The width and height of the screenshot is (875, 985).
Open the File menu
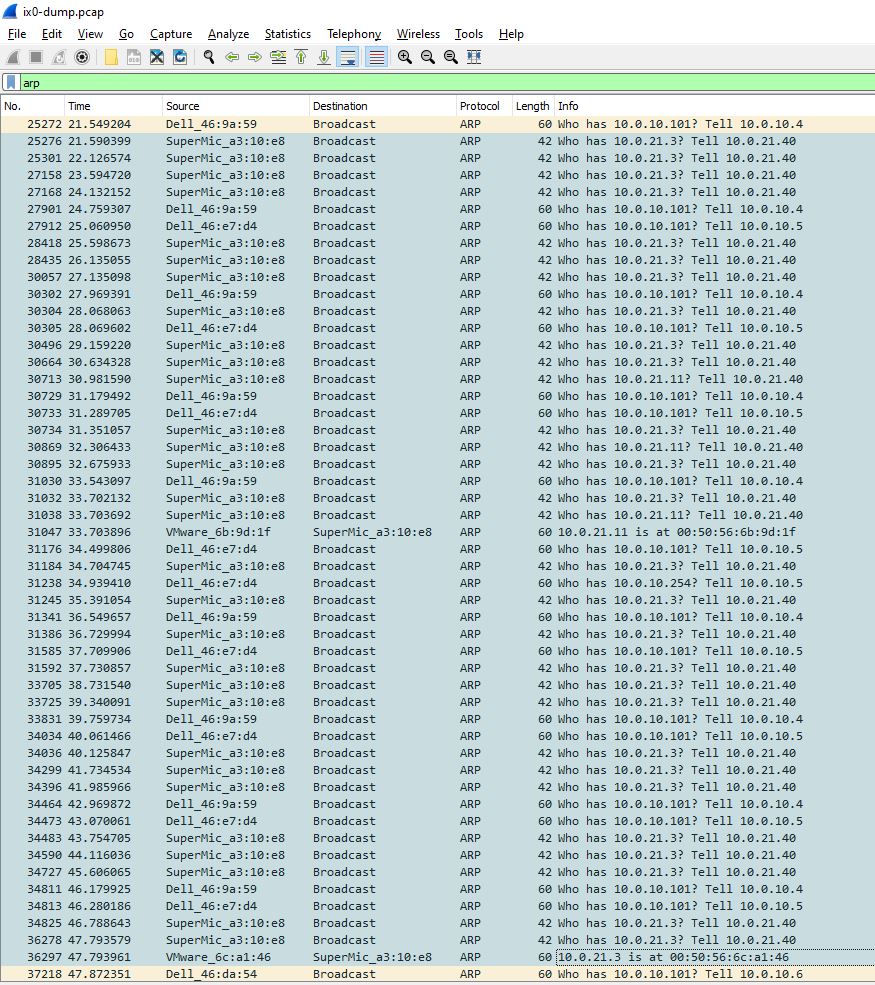coord(17,34)
